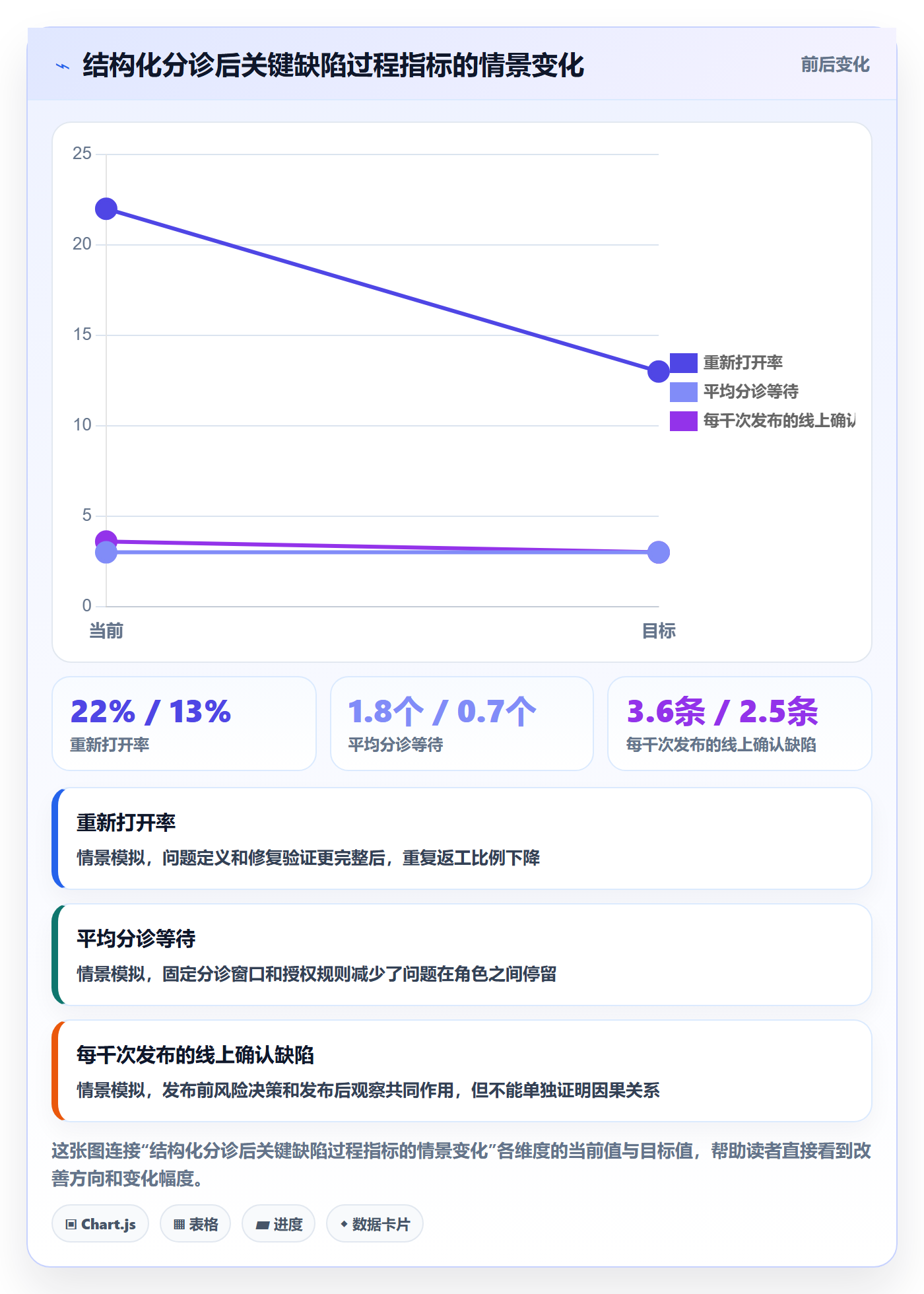The width and height of the screenshot is (924, 1294).
Task: Click the purple legend color box
Action: click(x=684, y=421)
